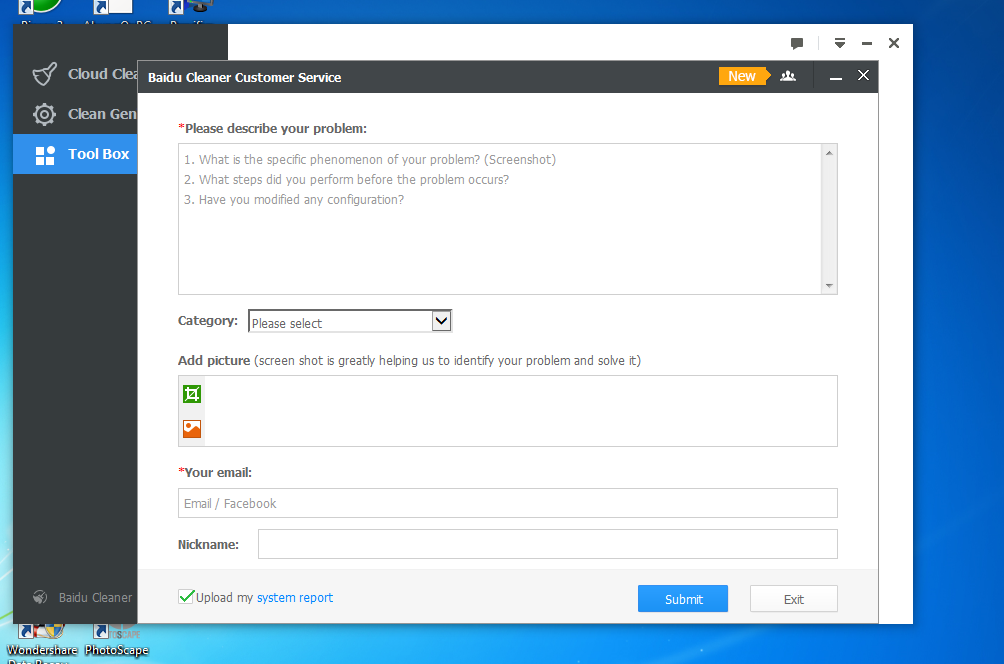Image resolution: width=1004 pixels, height=664 pixels.
Task: Click Exit button
Action: tap(793, 599)
